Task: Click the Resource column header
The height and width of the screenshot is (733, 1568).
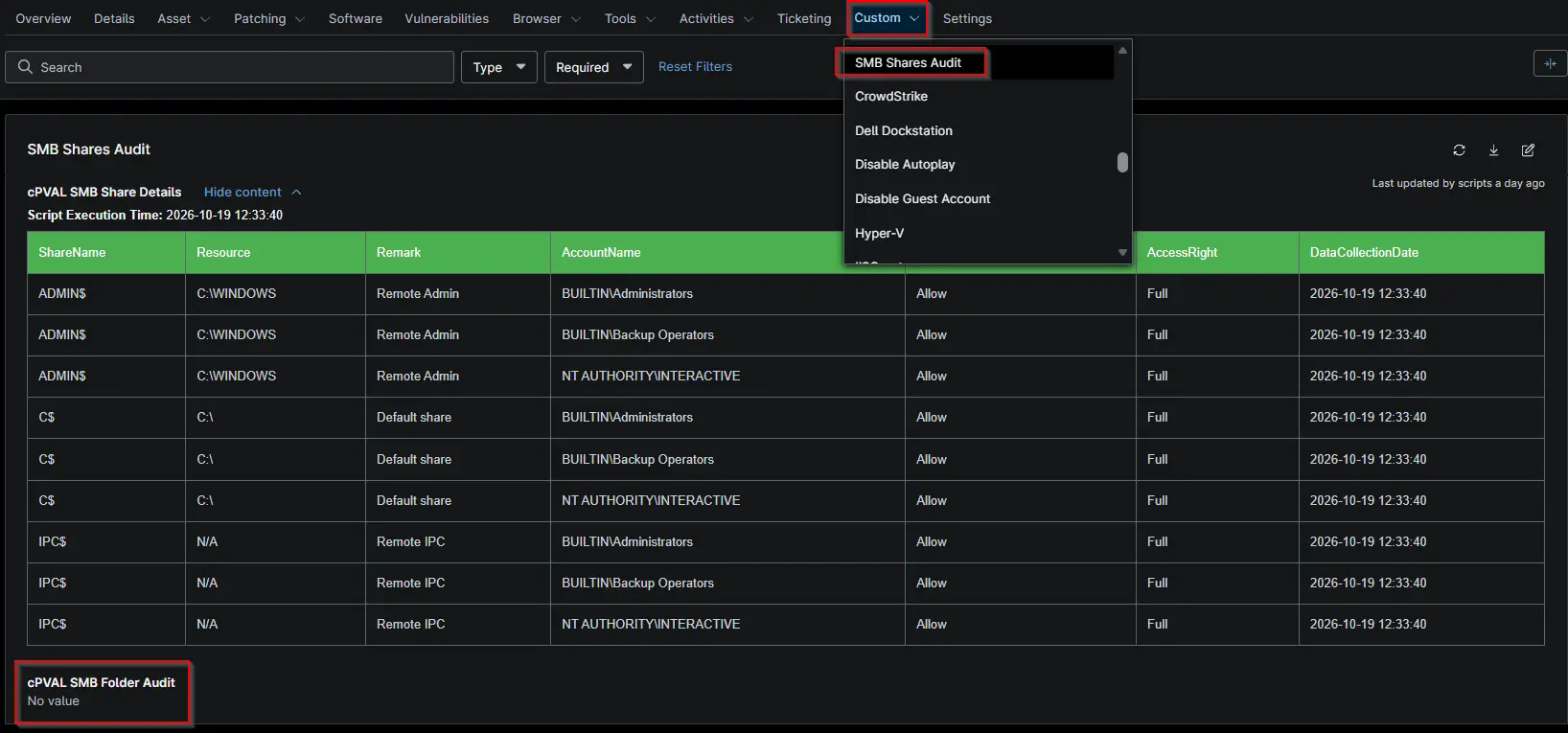Action: point(275,252)
